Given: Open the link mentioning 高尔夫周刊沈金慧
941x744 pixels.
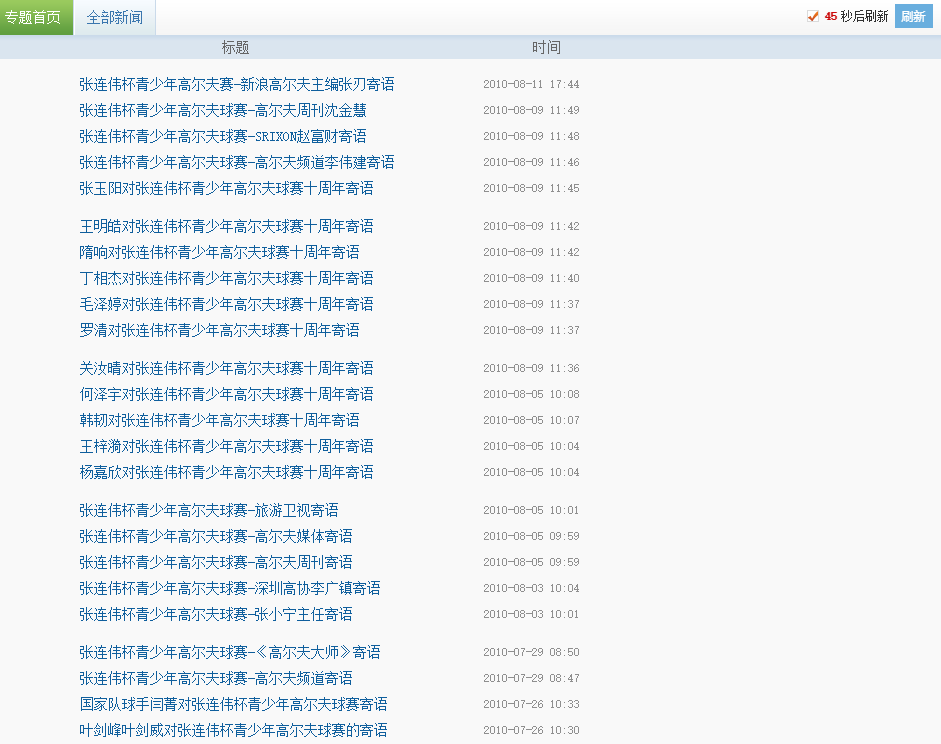Looking at the screenshot, I should pos(223,110).
